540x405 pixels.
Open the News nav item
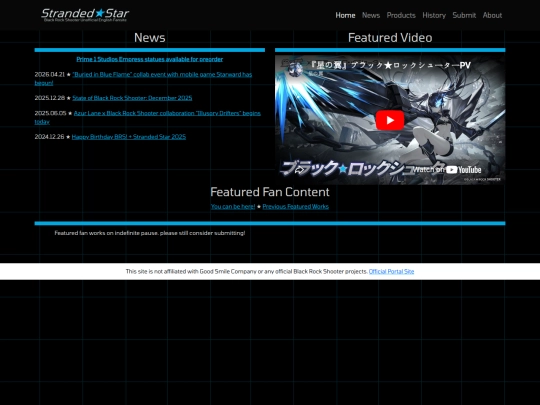click(x=371, y=15)
